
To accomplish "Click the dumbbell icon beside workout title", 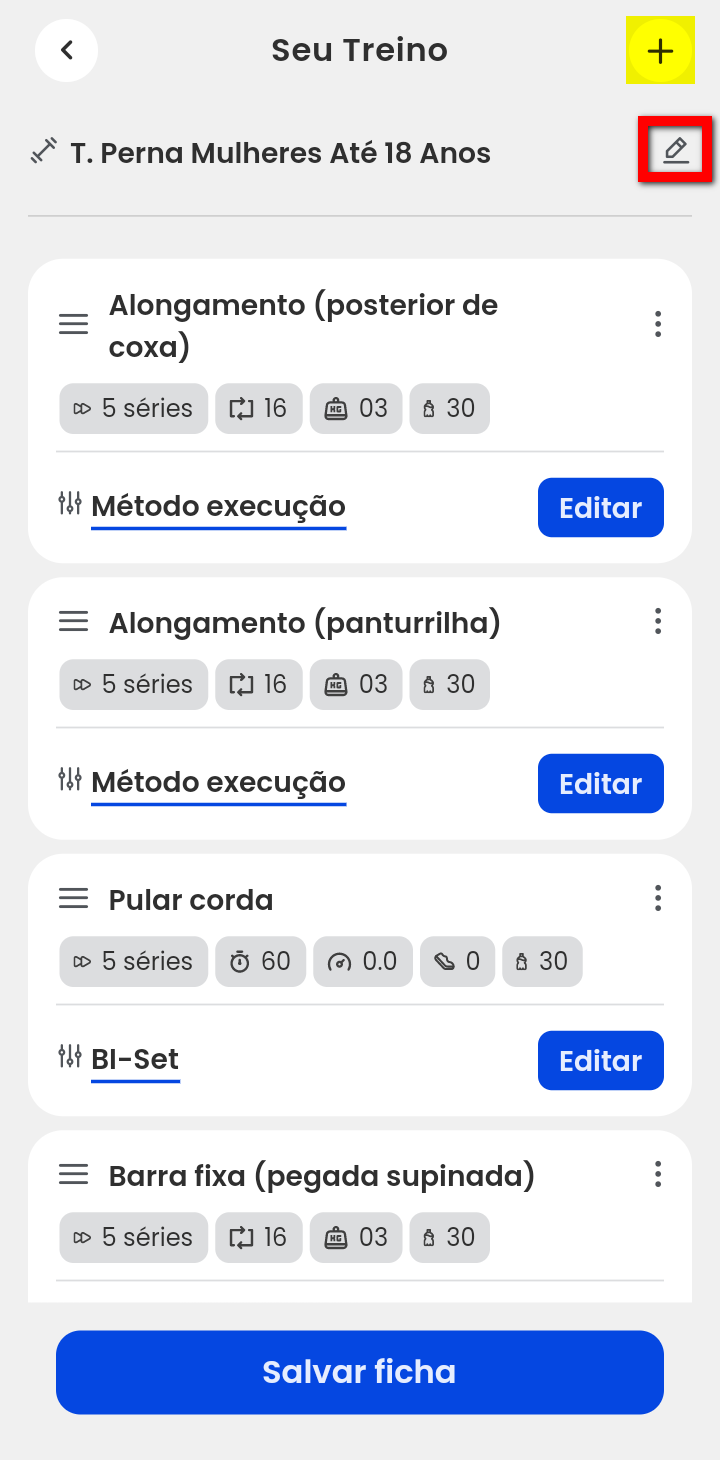I will (x=43, y=152).
